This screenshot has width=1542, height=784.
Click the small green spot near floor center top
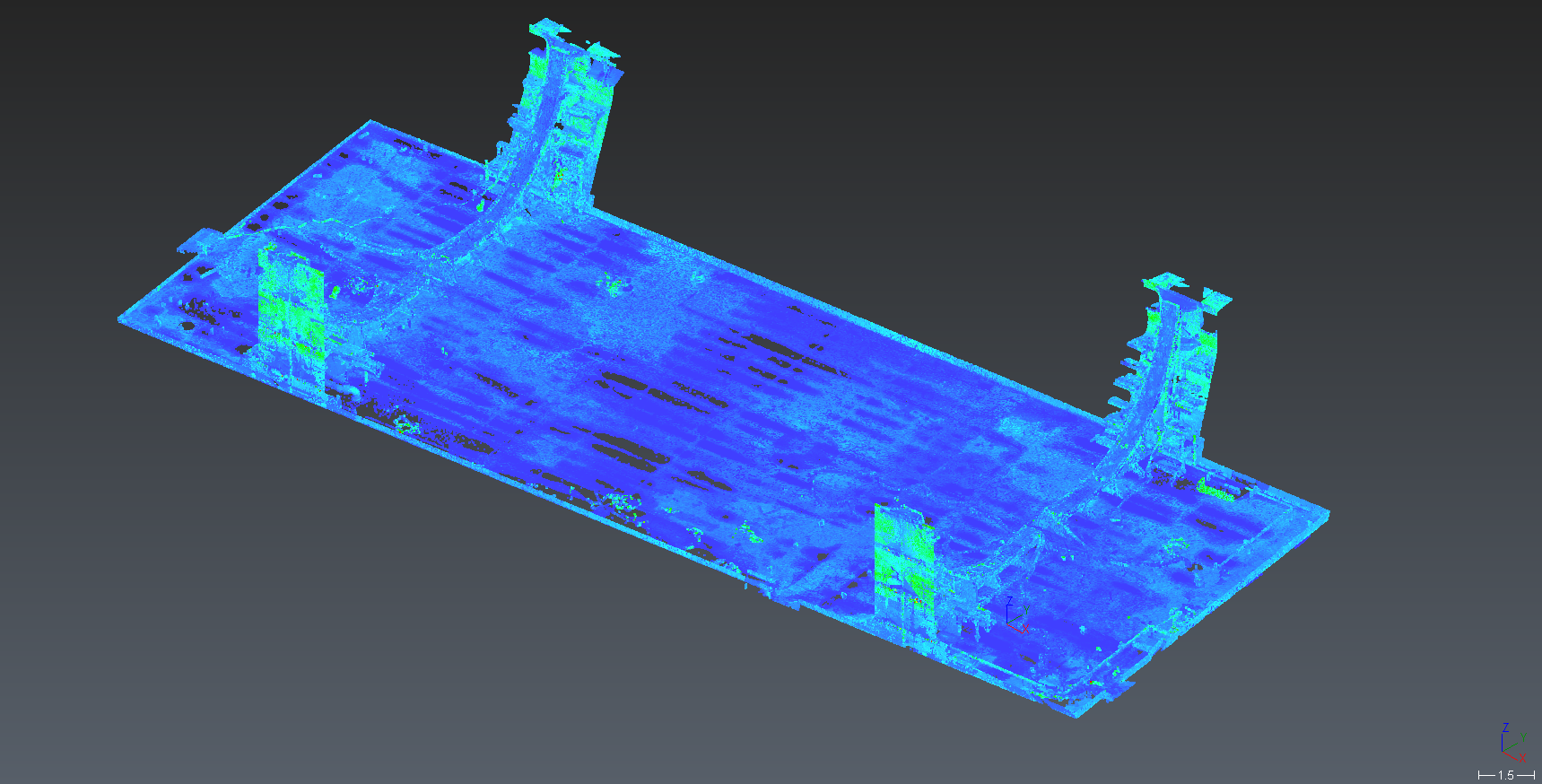(x=614, y=286)
